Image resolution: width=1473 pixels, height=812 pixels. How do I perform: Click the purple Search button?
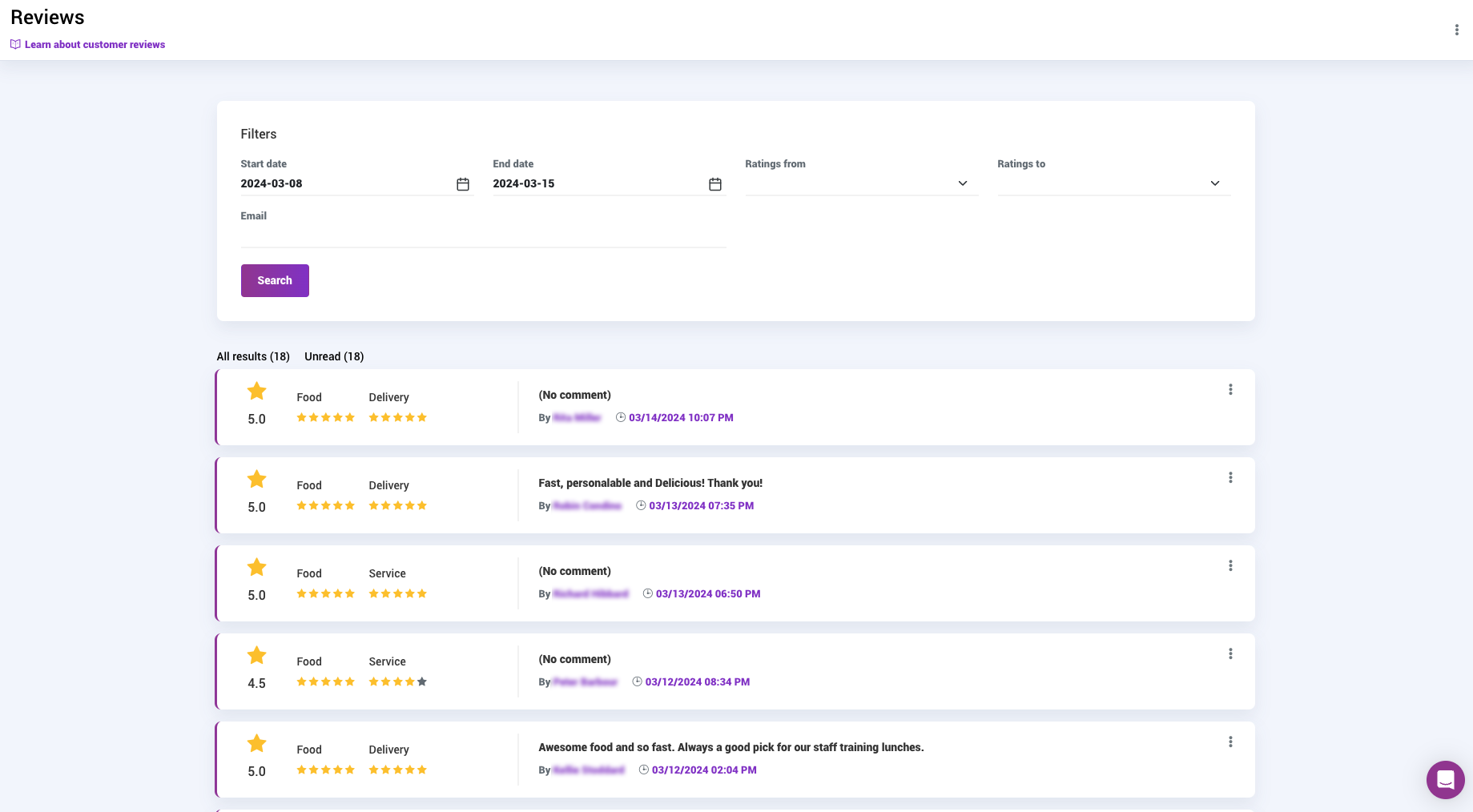pos(275,280)
